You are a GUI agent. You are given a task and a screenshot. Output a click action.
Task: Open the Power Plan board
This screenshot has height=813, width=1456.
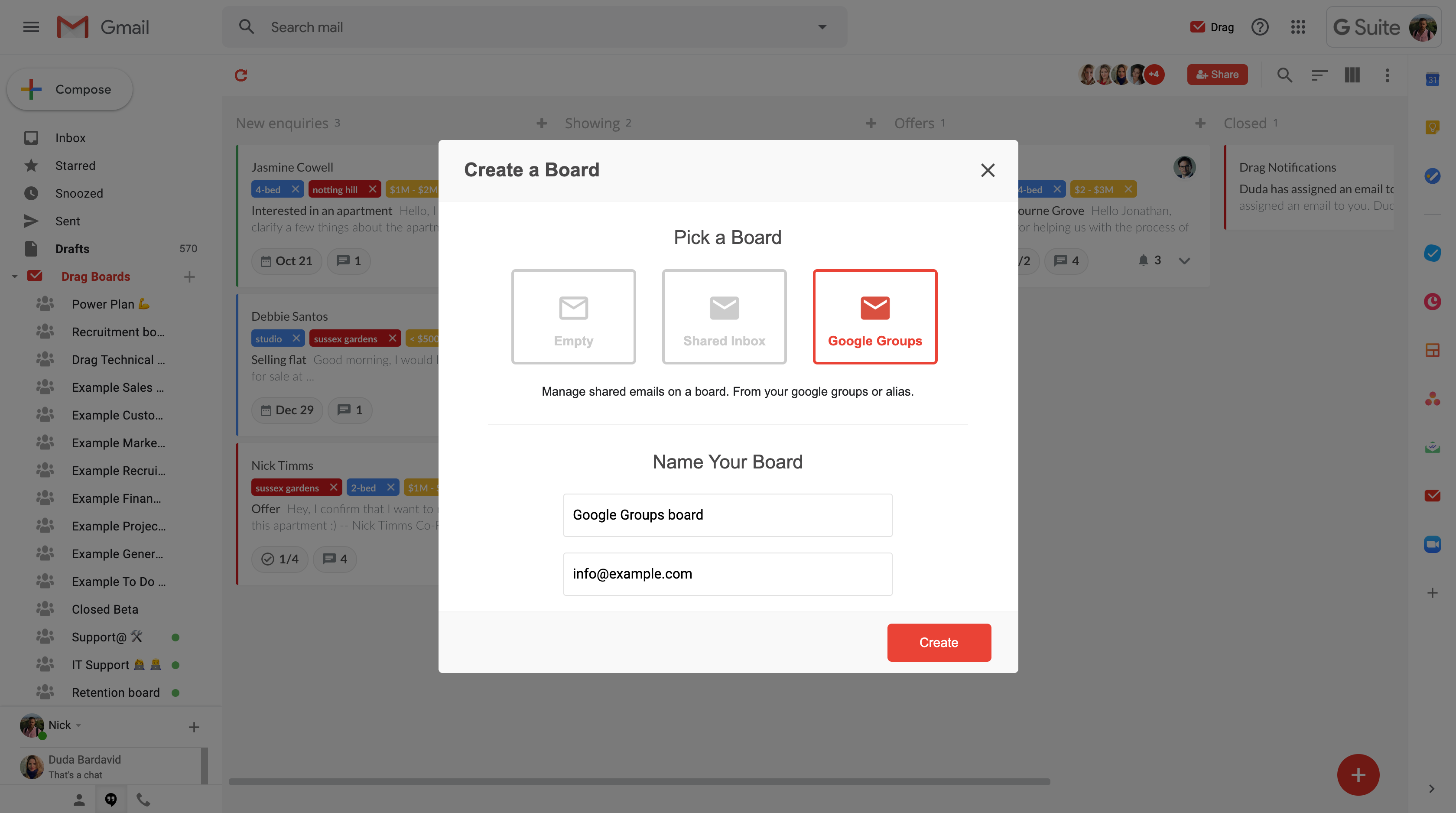point(111,304)
